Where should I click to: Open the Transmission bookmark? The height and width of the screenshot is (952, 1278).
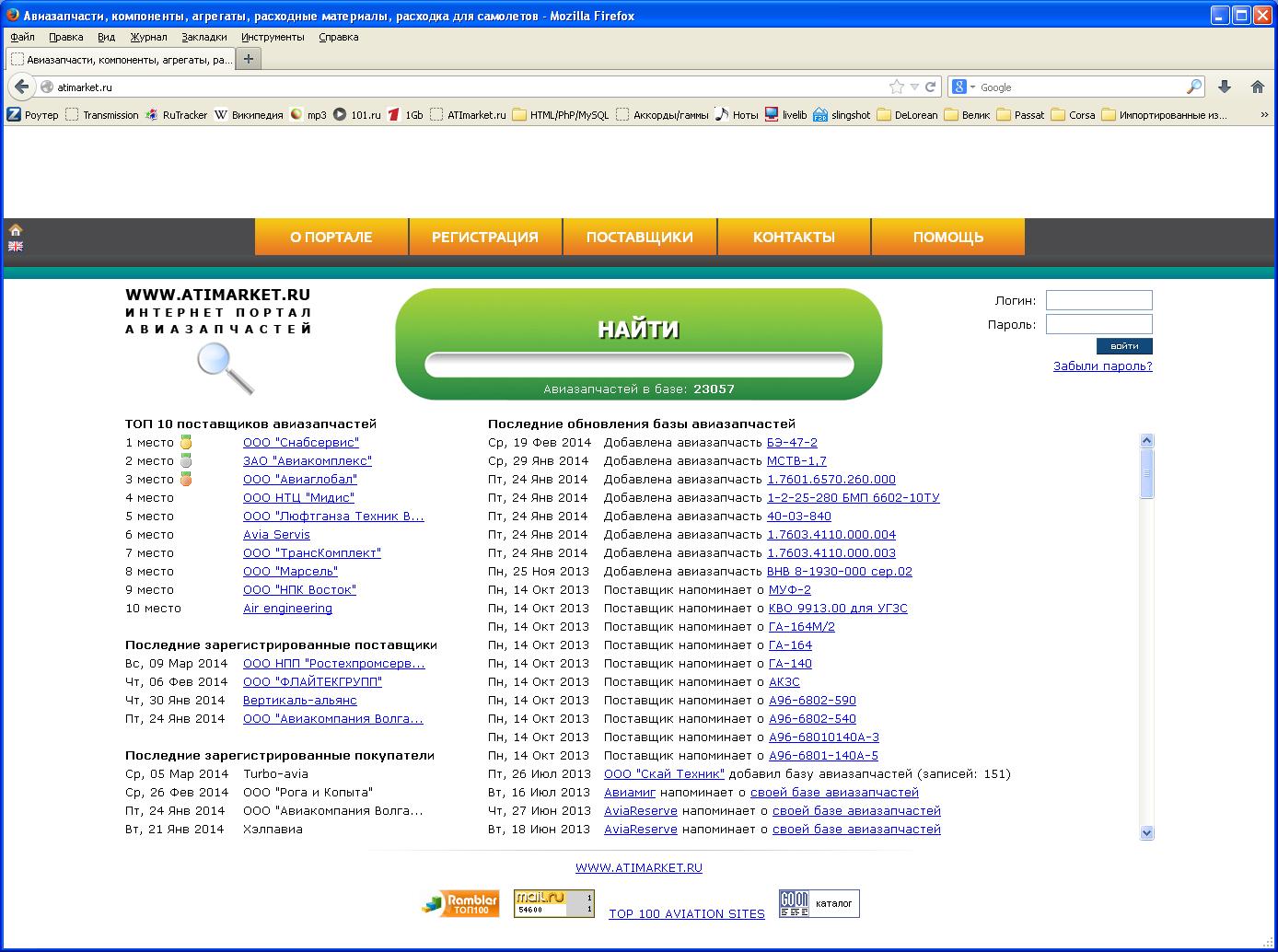click(102, 115)
